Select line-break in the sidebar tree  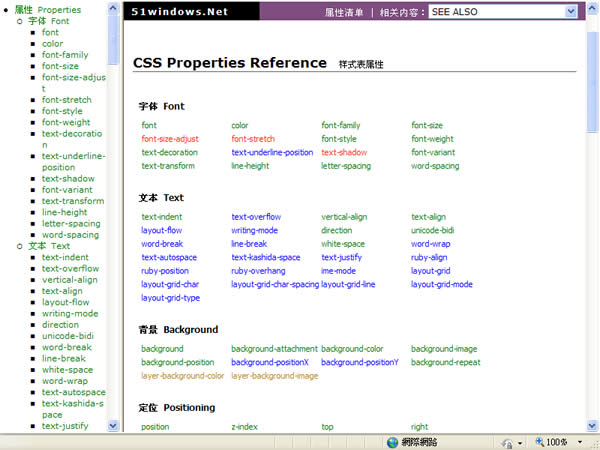pos(64,359)
